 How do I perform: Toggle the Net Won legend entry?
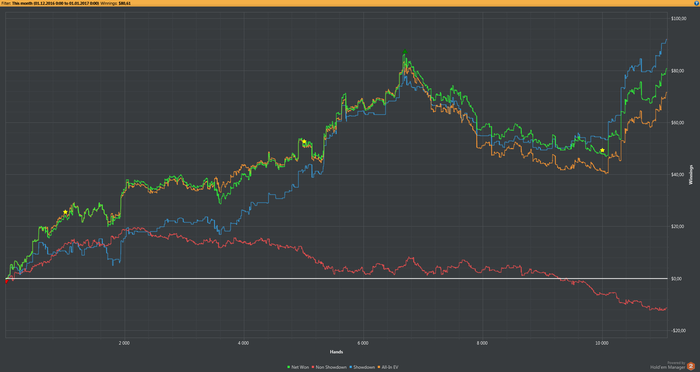pyautogui.click(x=298, y=367)
